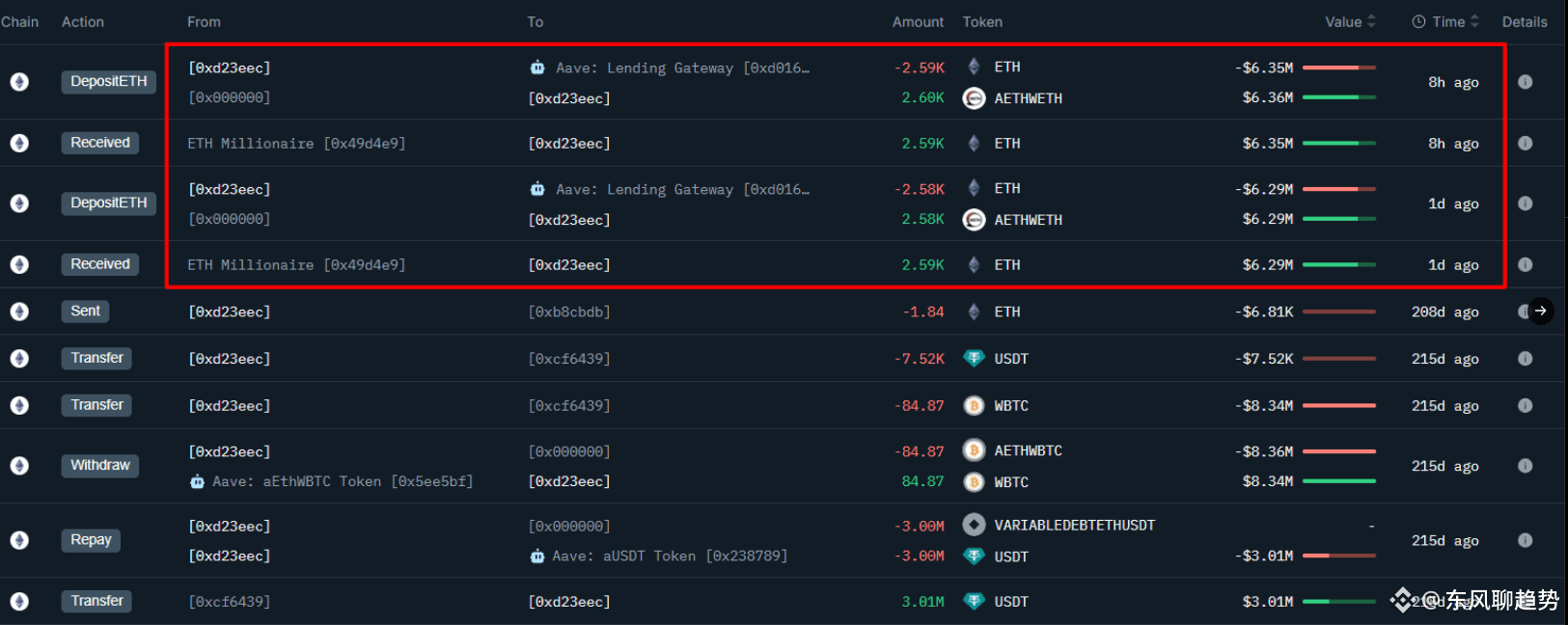Screen dimensions: 1568x625
Task: Click the VARIABLEDEBTETHUSDT token icon
Action: click(x=974, y=525)
